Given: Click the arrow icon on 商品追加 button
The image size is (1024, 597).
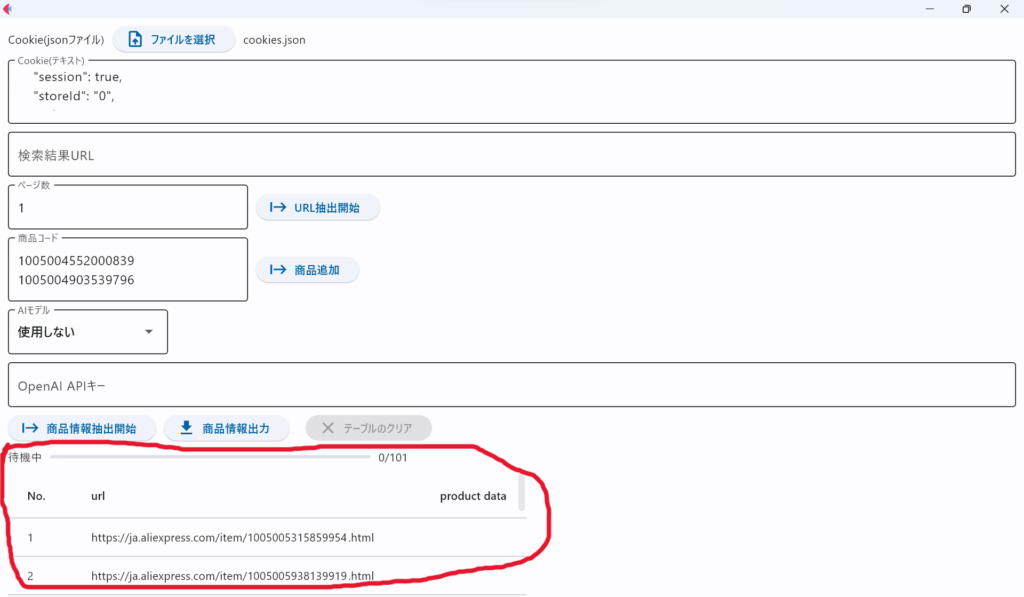Looking at the screenshot, I should pos(278,270).
